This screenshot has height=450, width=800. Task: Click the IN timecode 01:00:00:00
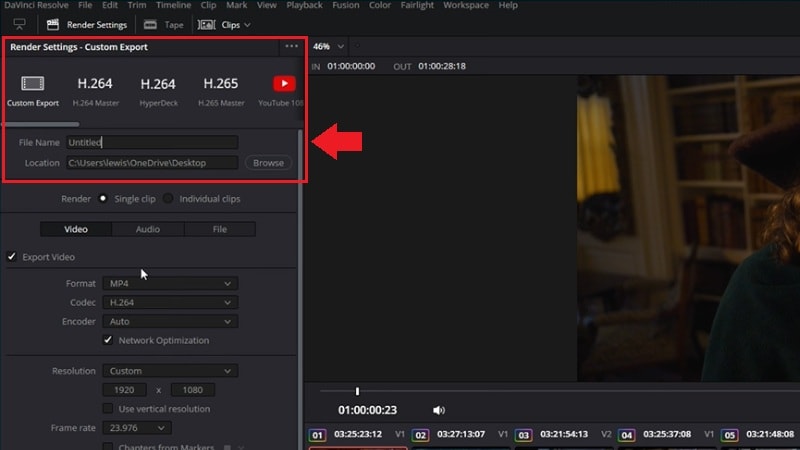[x=351, y=66]
